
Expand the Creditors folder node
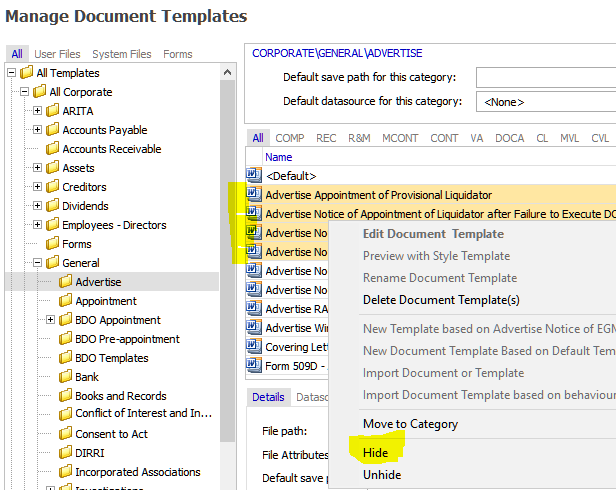[38, 187]
